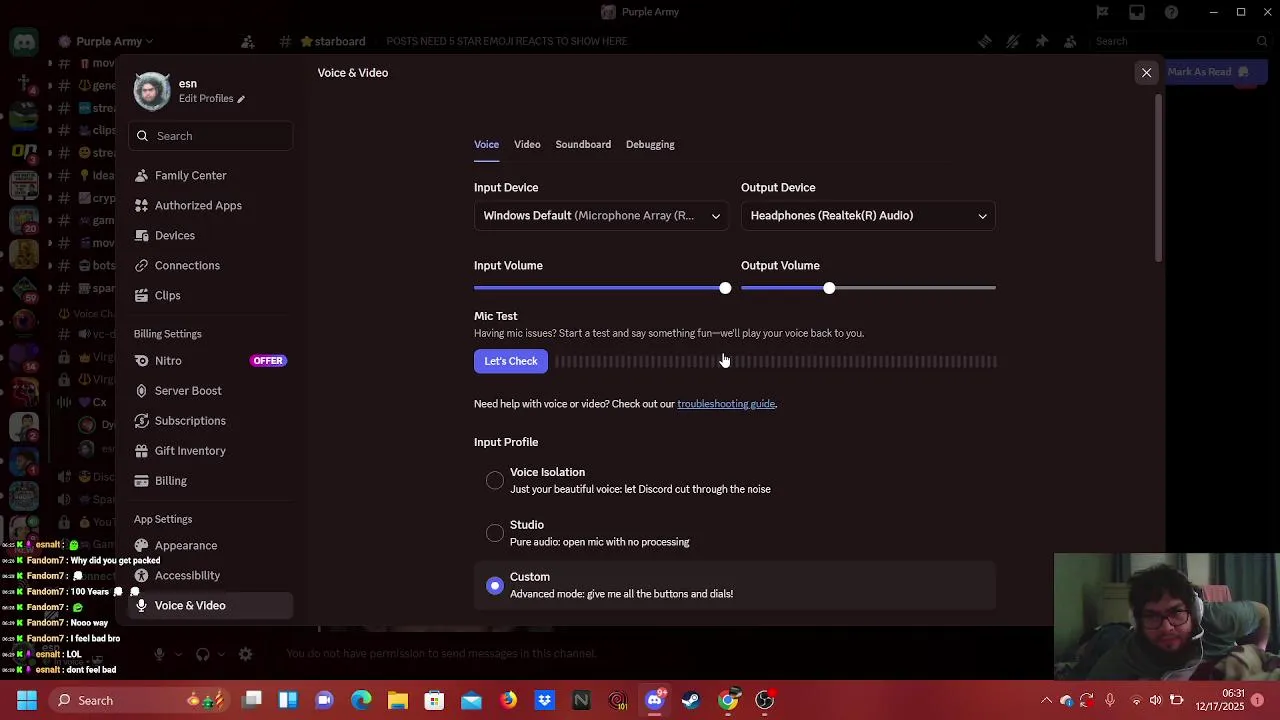Click the Billing card icon
The image size is (1280, 720).
click(141, 480)
